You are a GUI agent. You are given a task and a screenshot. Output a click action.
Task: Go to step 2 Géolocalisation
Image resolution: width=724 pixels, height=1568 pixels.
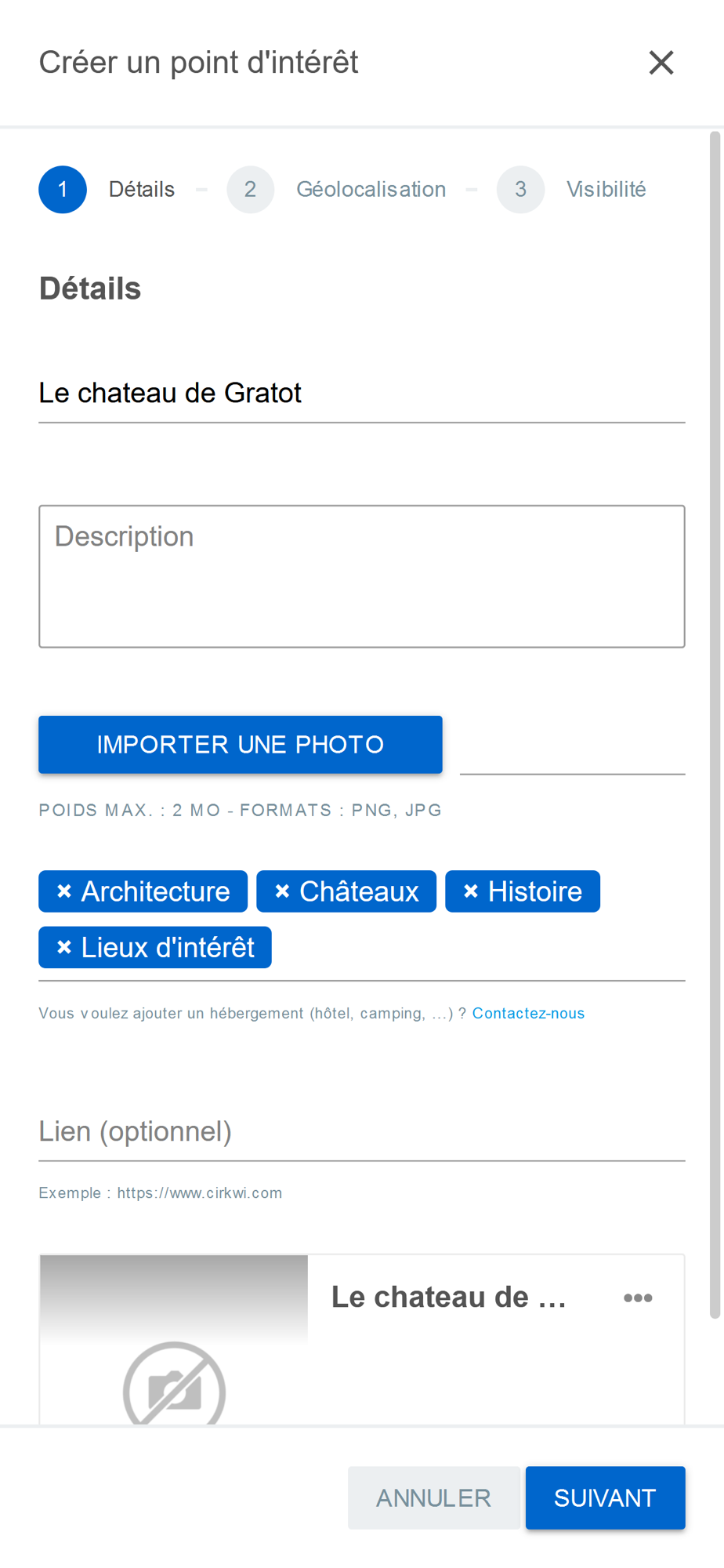click(371, 190)
